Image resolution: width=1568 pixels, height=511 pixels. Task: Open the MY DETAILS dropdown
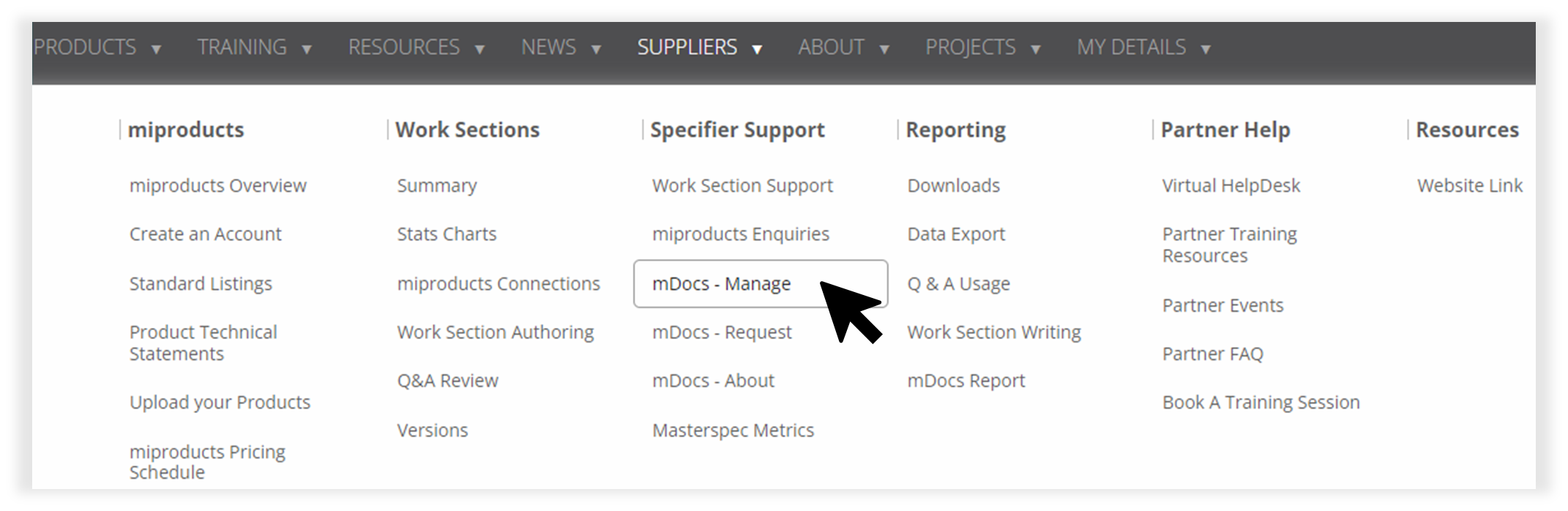pos(1132,47)
